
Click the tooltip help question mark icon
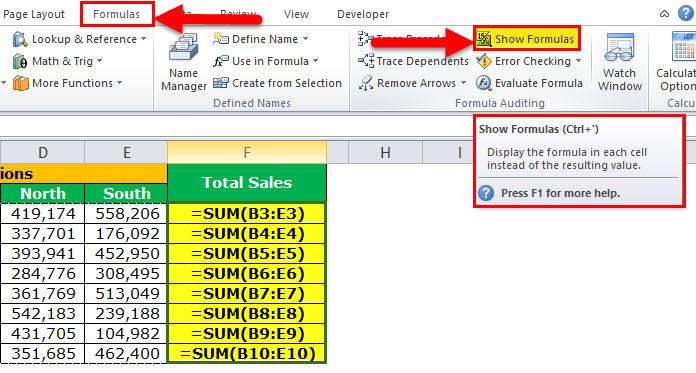pos(486,193)
